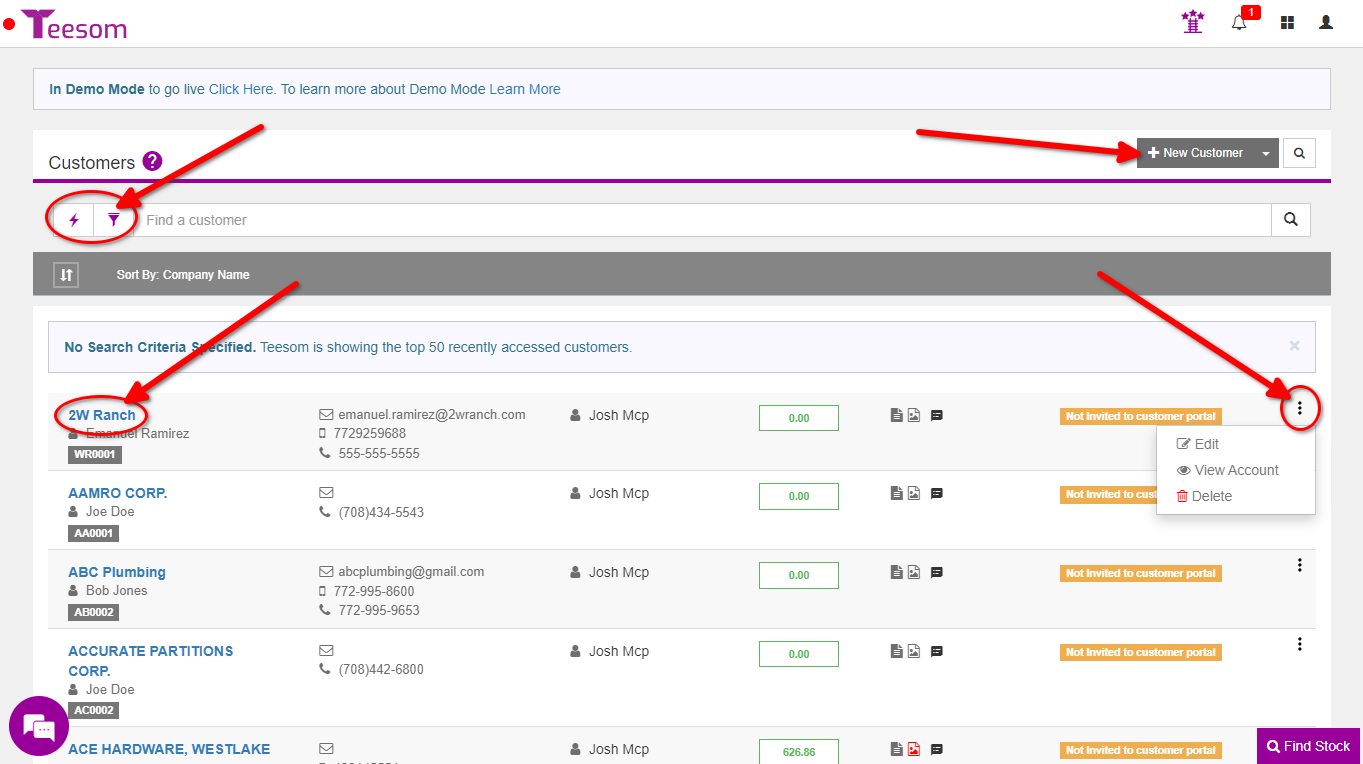The width and height of the screenshot is (1363, 764).
Task: Choose View Account from the menu
Action: click(1228, 470)
